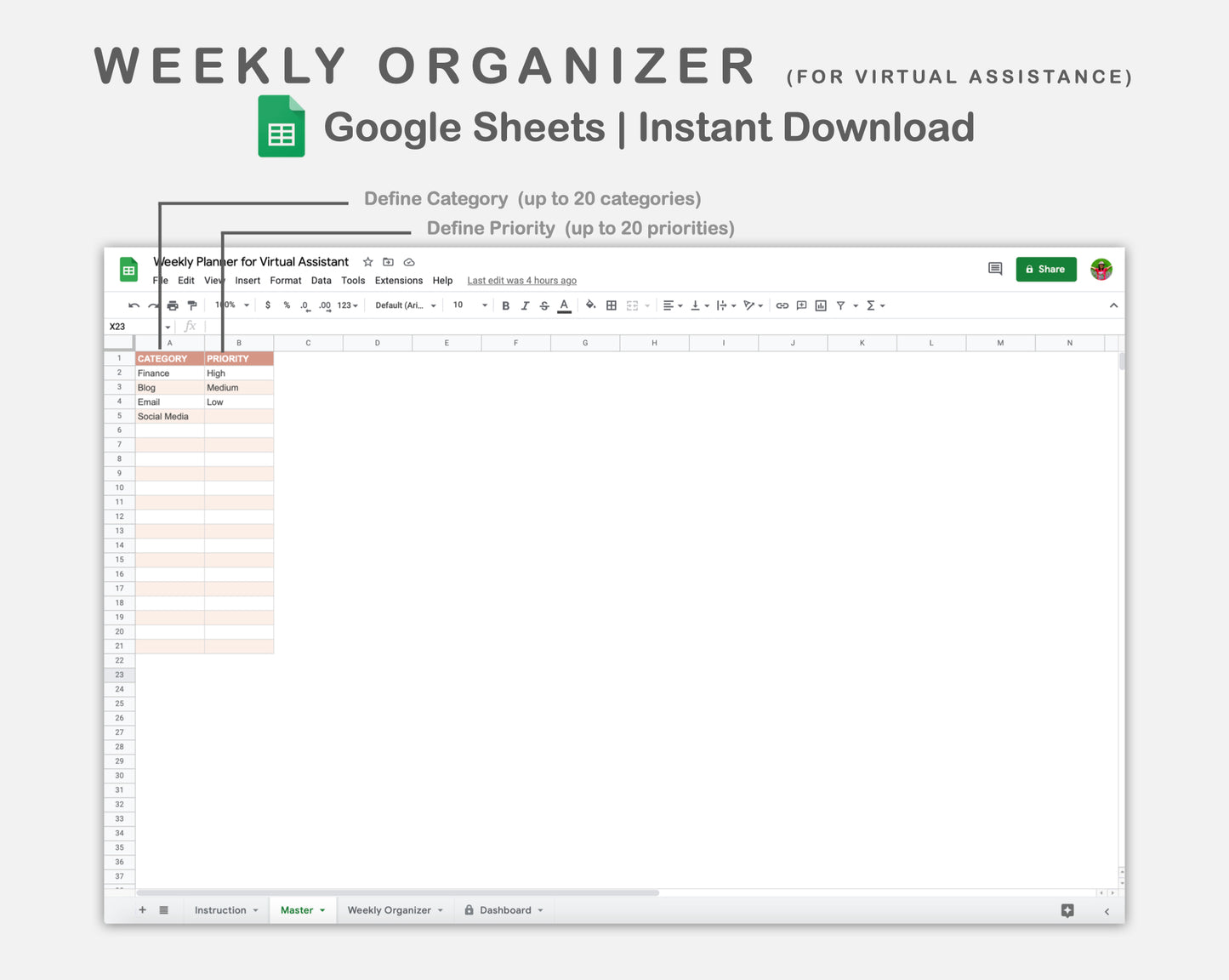
Task: Toggle bold formatting
Action: pos(506,305)
